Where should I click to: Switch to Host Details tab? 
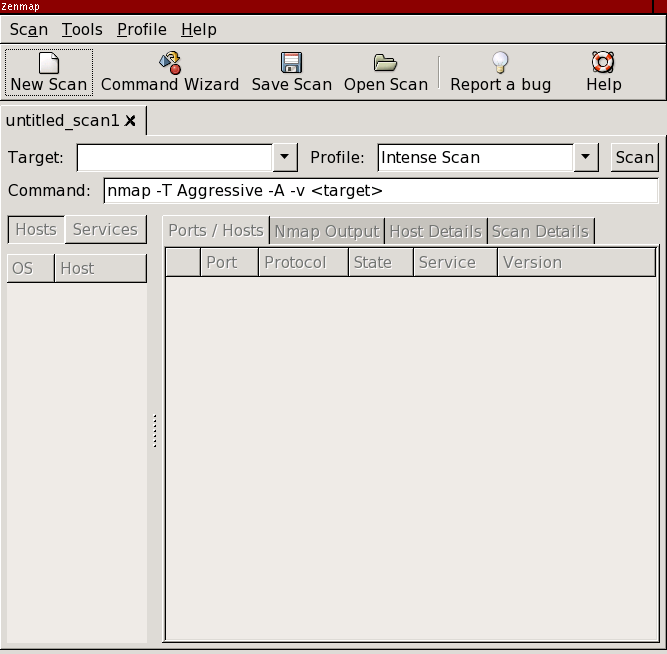[436, 231]
